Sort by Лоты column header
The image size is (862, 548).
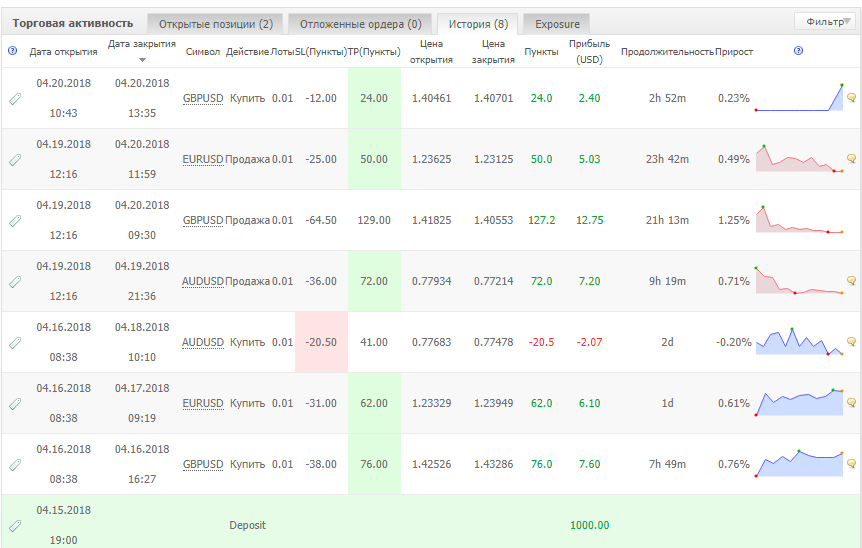282,52
